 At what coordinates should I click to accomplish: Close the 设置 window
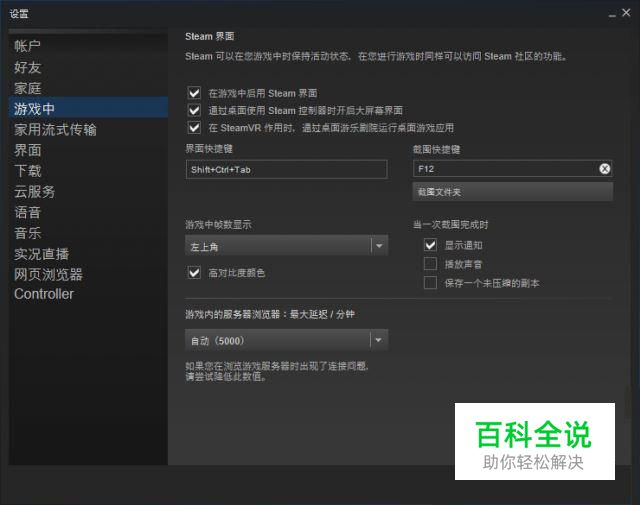[626, 13]
